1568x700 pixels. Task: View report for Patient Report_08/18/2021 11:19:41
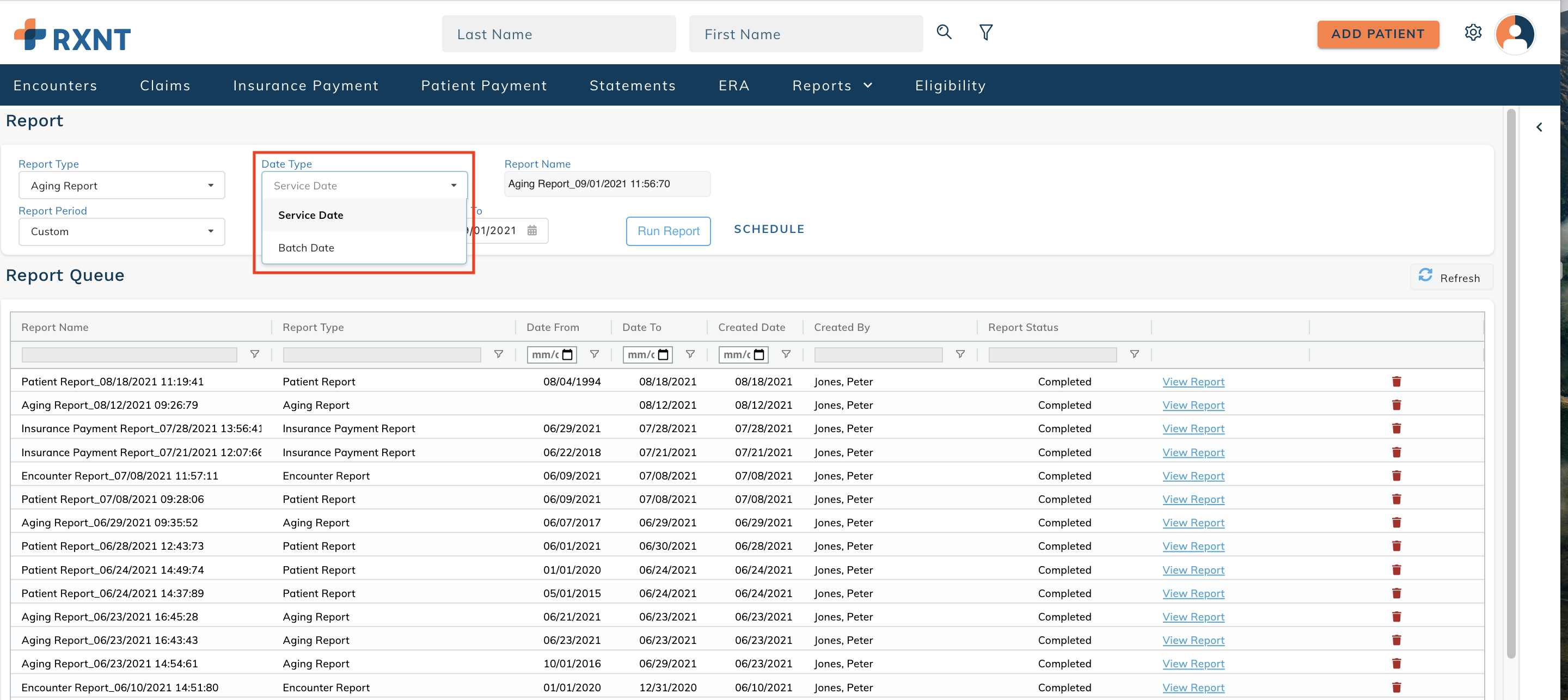pos(1193,382)
